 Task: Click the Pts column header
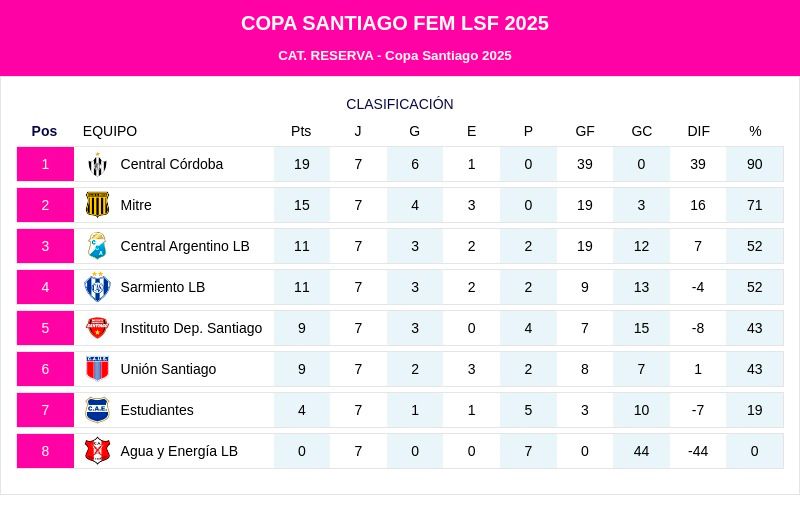coord(301,131)
